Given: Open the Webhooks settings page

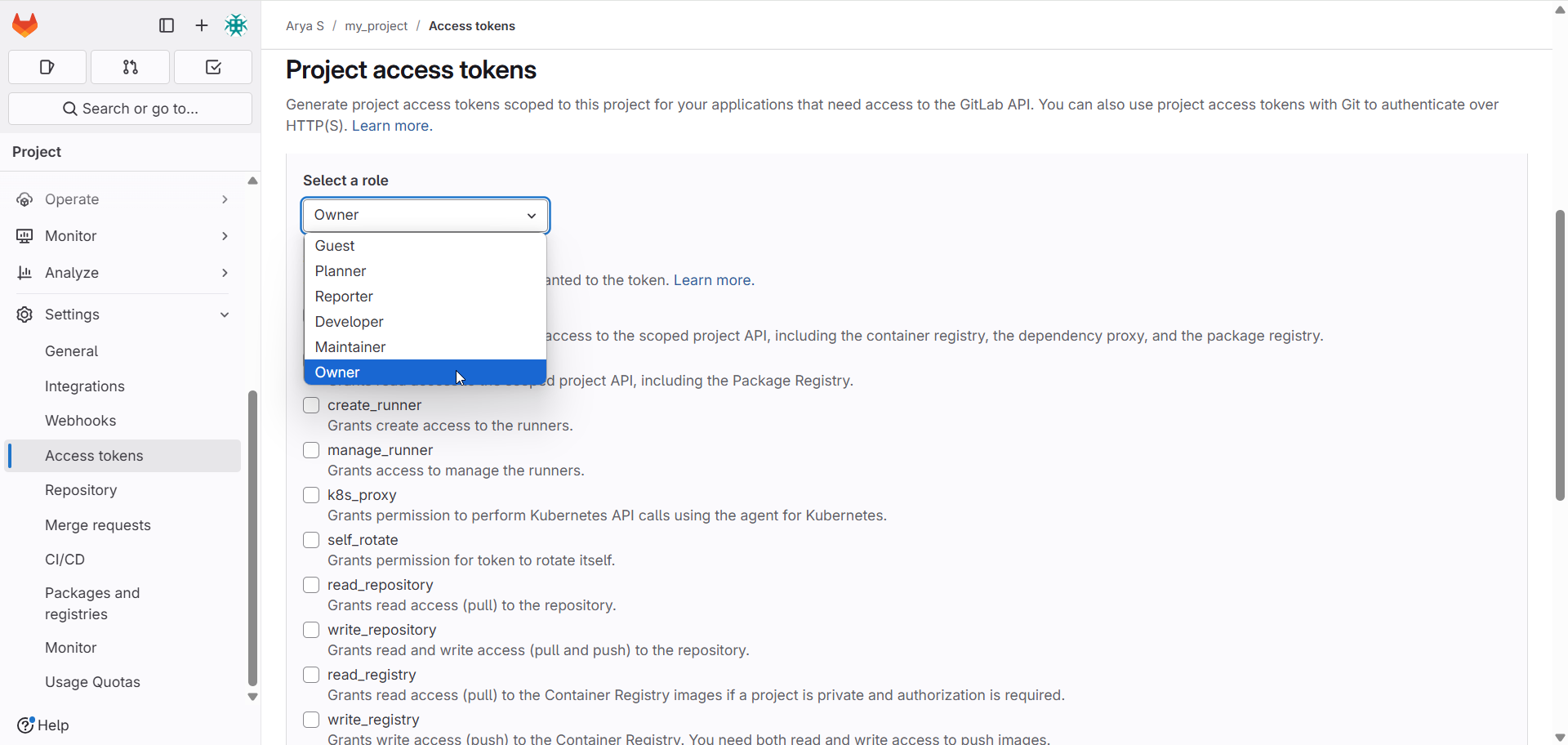Looking at the screenshot, I should 80,420.
